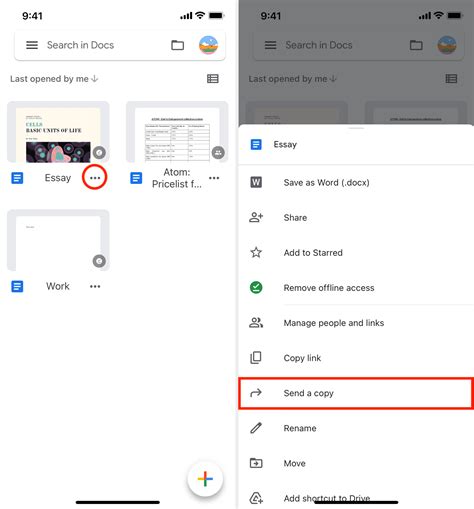Viewport: 474px width, 509px height.
Task: Choose Send a copy
Action: coord(356,393)
